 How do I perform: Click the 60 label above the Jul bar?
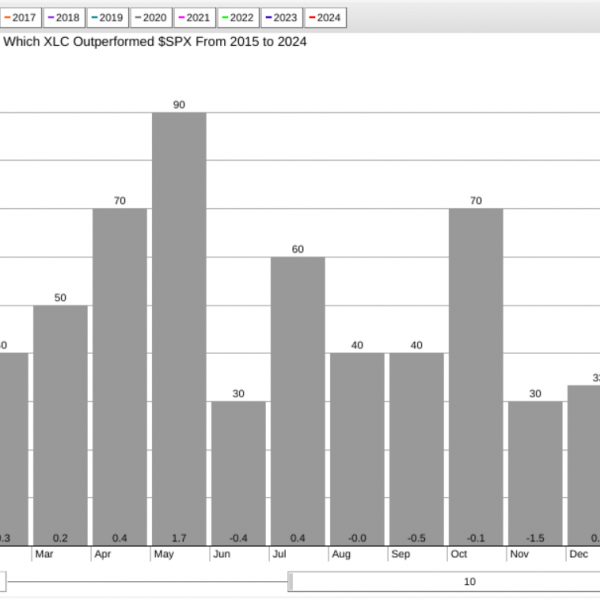[x=298, y=249]
